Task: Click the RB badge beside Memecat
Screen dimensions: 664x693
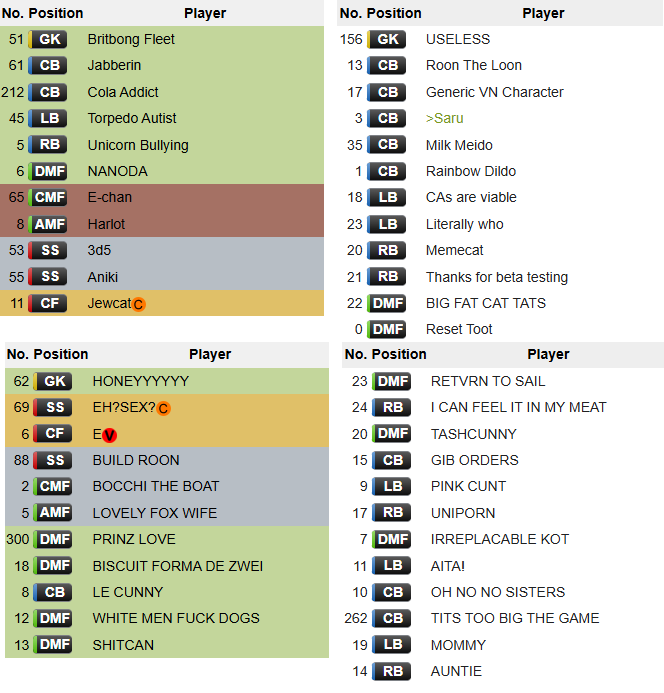Action: (386, 250)
